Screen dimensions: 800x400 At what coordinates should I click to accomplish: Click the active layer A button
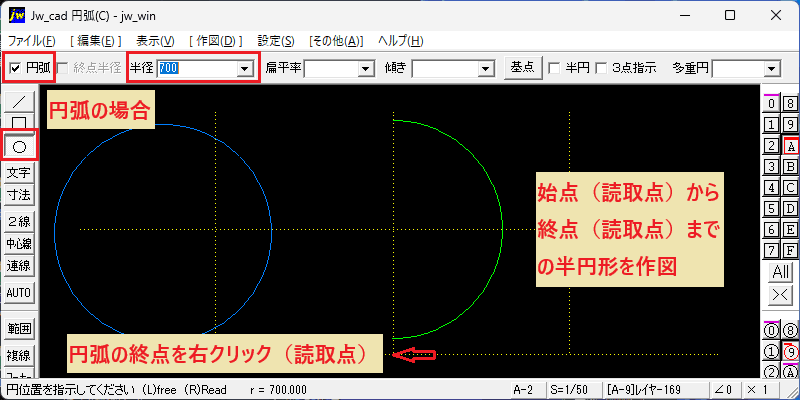(x=790, y=145)
